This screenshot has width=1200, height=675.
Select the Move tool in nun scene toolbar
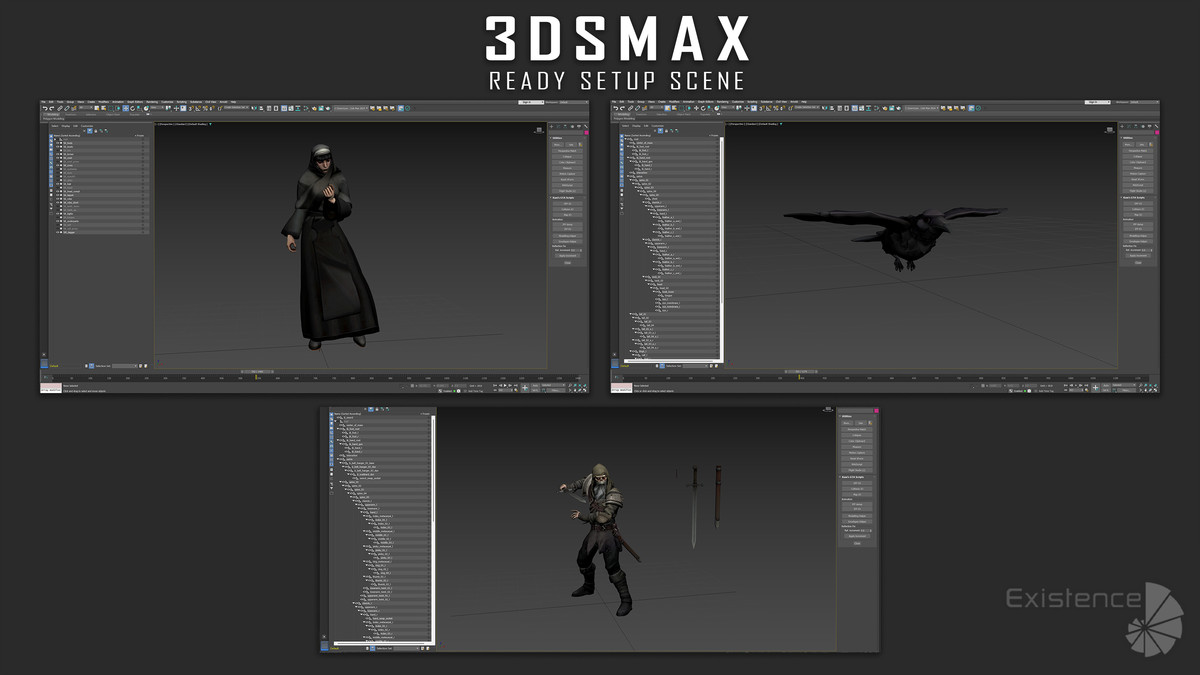coord(127,108)
